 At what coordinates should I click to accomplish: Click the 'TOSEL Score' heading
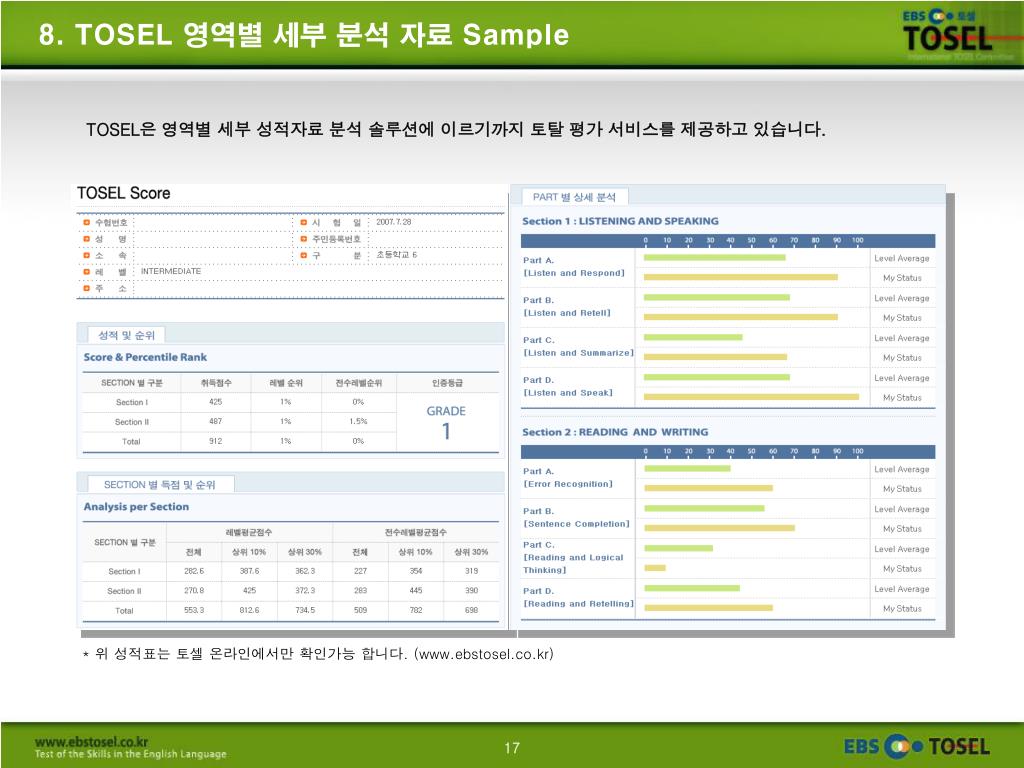(123, 193)
